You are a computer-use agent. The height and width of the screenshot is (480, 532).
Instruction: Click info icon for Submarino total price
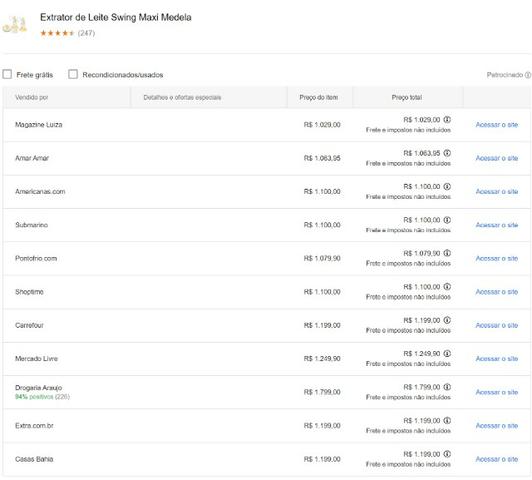click(447, 220)
